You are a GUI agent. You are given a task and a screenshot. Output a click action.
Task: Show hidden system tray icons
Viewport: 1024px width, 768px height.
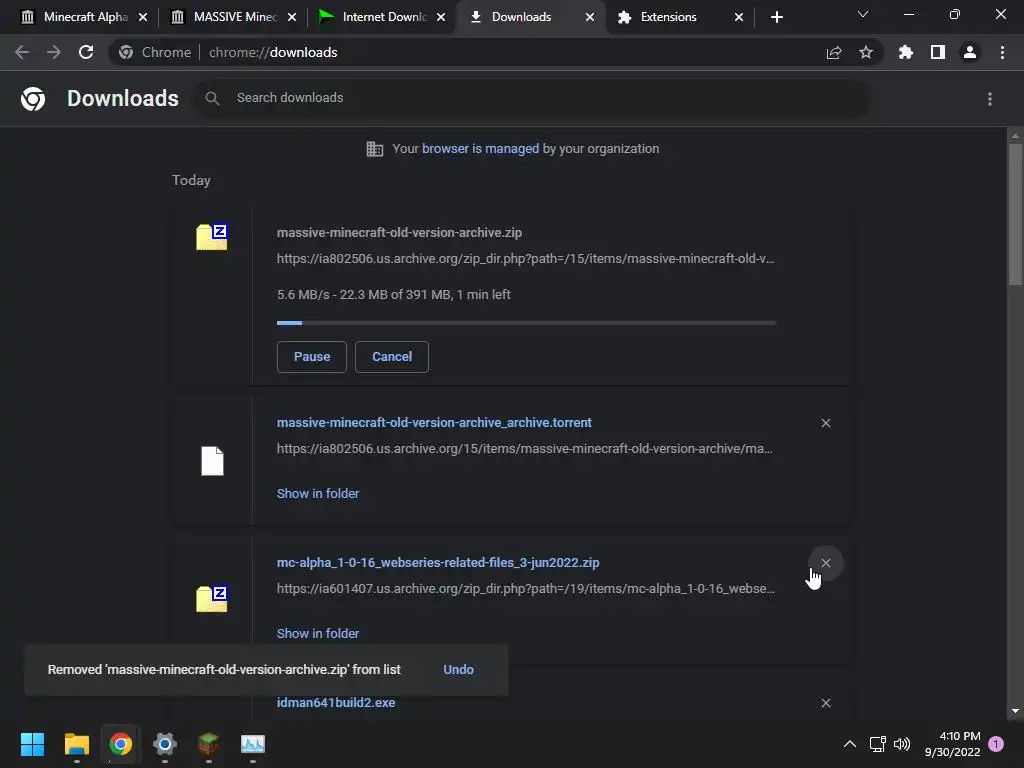click(x=850, y=744)
